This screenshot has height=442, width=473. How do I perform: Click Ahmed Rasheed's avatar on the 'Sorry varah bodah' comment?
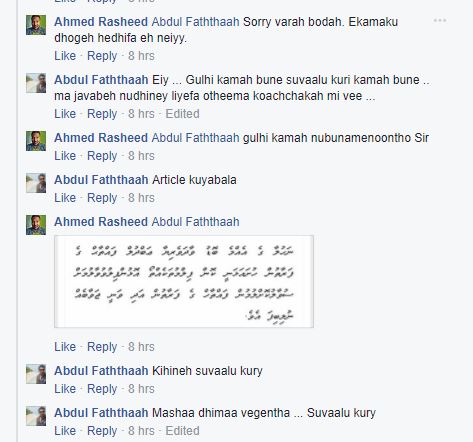click(36, 25)
